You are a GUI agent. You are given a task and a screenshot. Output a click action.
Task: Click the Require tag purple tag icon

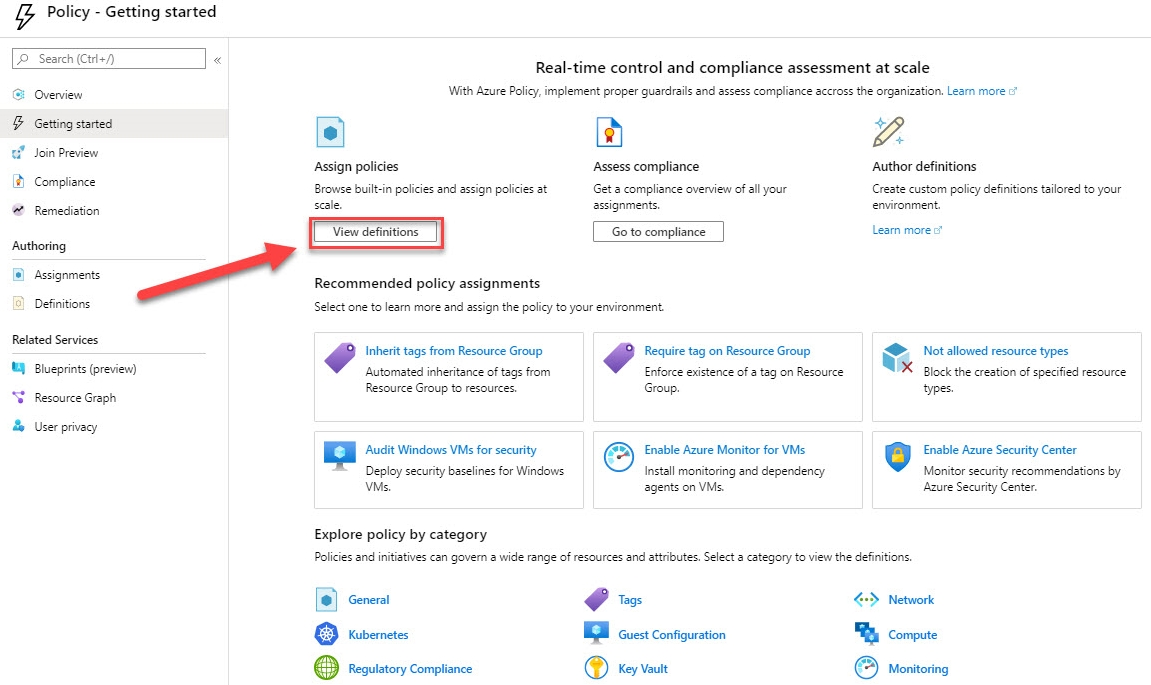(619, 358)
